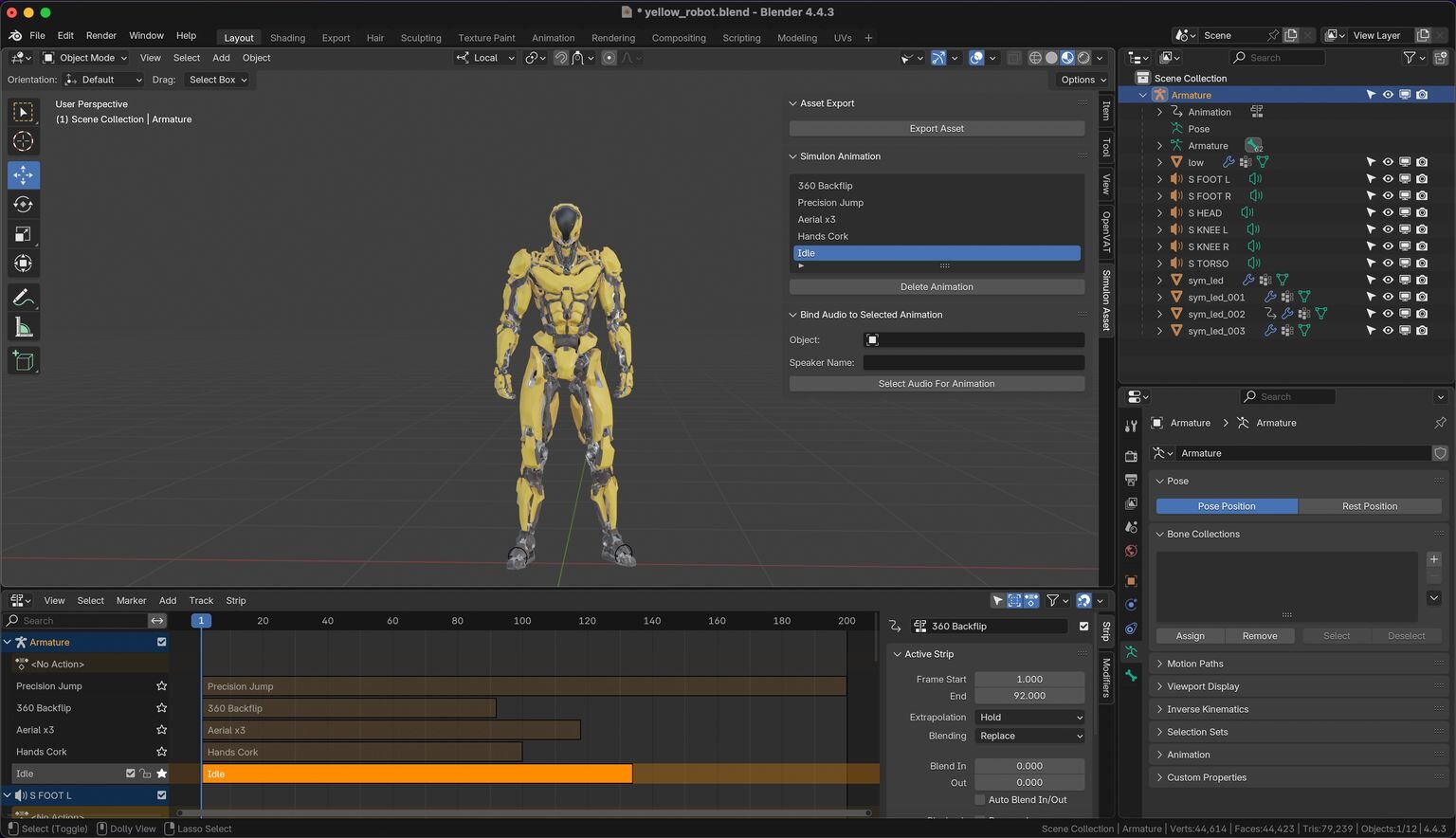Image resolution: width=1456 pixels, height=838 pixels.
Task: Expand the sym_led outliner item
Action: click(x=1159, y=281)
